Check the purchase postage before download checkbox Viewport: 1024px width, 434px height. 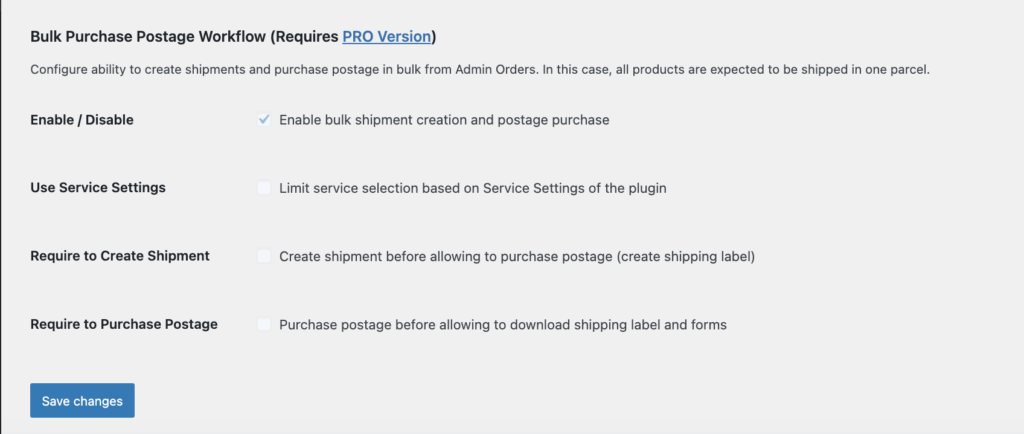(x=264, y=324)
